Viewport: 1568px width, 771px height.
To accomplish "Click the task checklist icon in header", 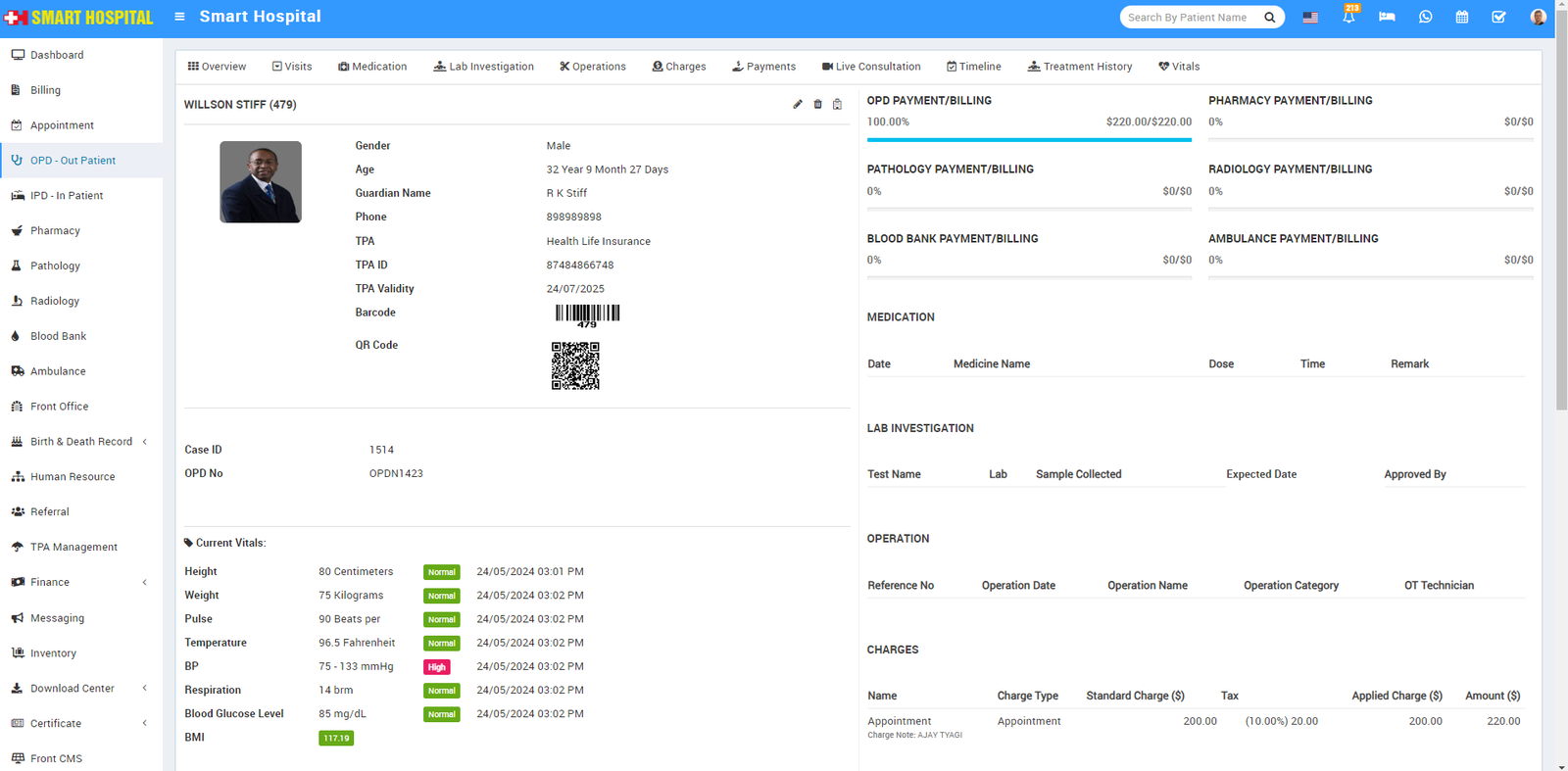I will [1498, 17].
